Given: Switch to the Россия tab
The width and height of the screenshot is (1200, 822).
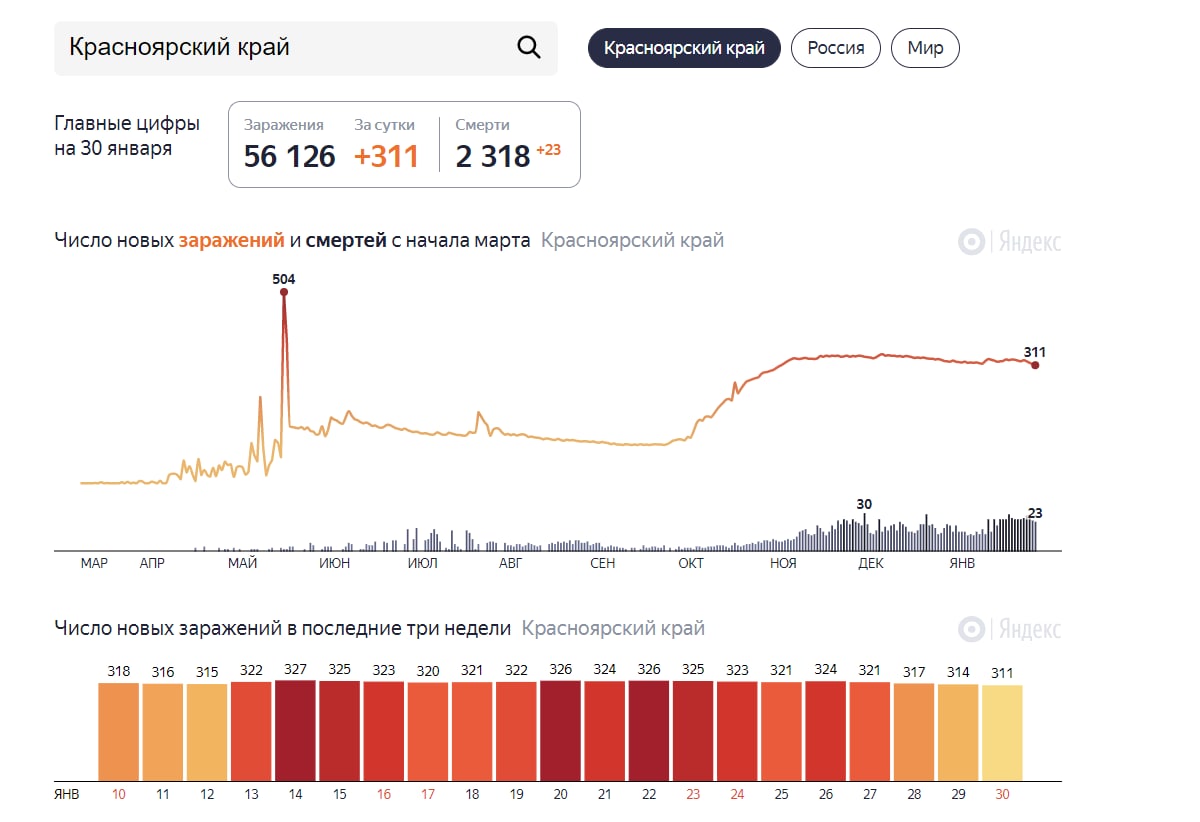Looking at the screenshot, I should pyautogui.click(x=836, y=48).
